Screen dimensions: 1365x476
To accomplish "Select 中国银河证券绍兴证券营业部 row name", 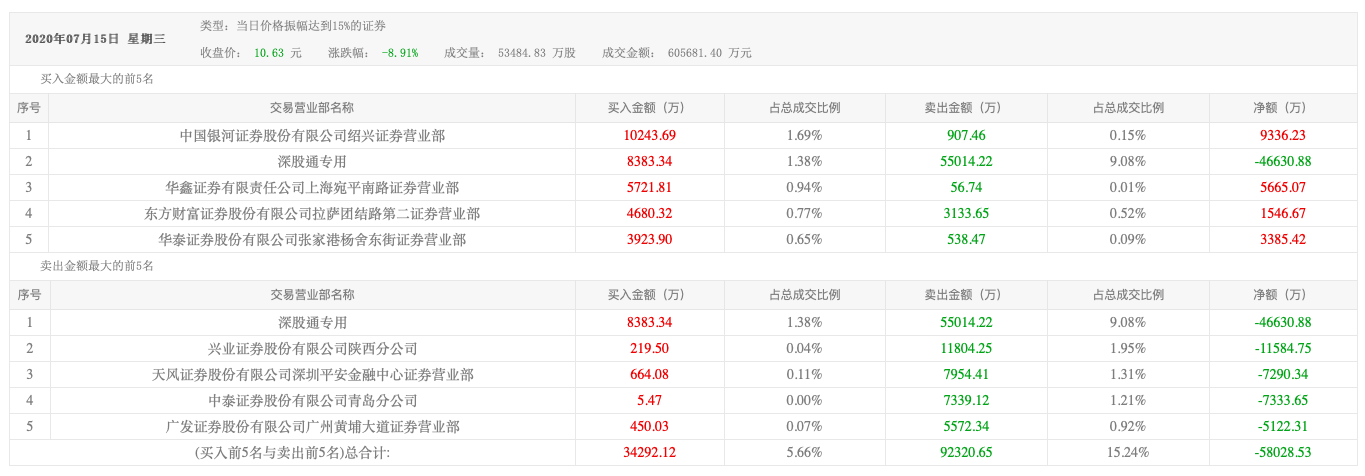I will (x=312, y=135).
